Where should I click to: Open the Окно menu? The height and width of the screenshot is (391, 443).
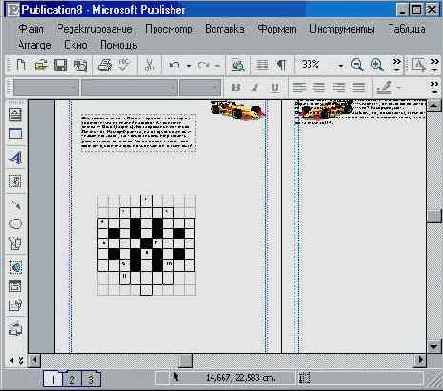pos(76,45)
